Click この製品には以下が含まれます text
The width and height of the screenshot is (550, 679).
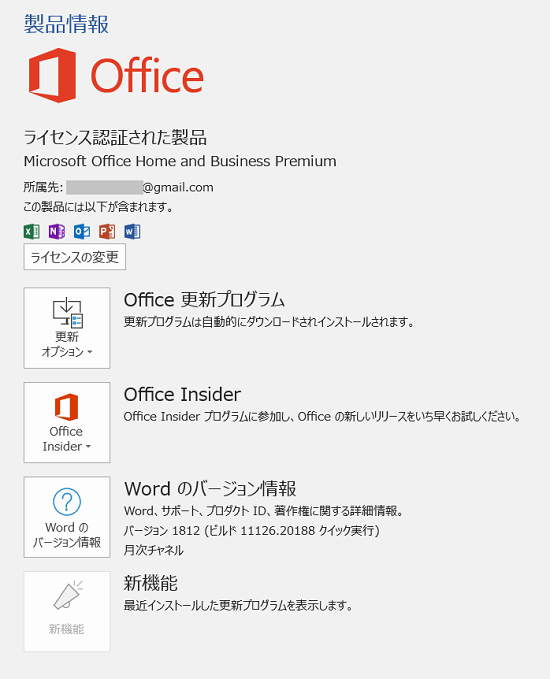click(x=98, y=207)
